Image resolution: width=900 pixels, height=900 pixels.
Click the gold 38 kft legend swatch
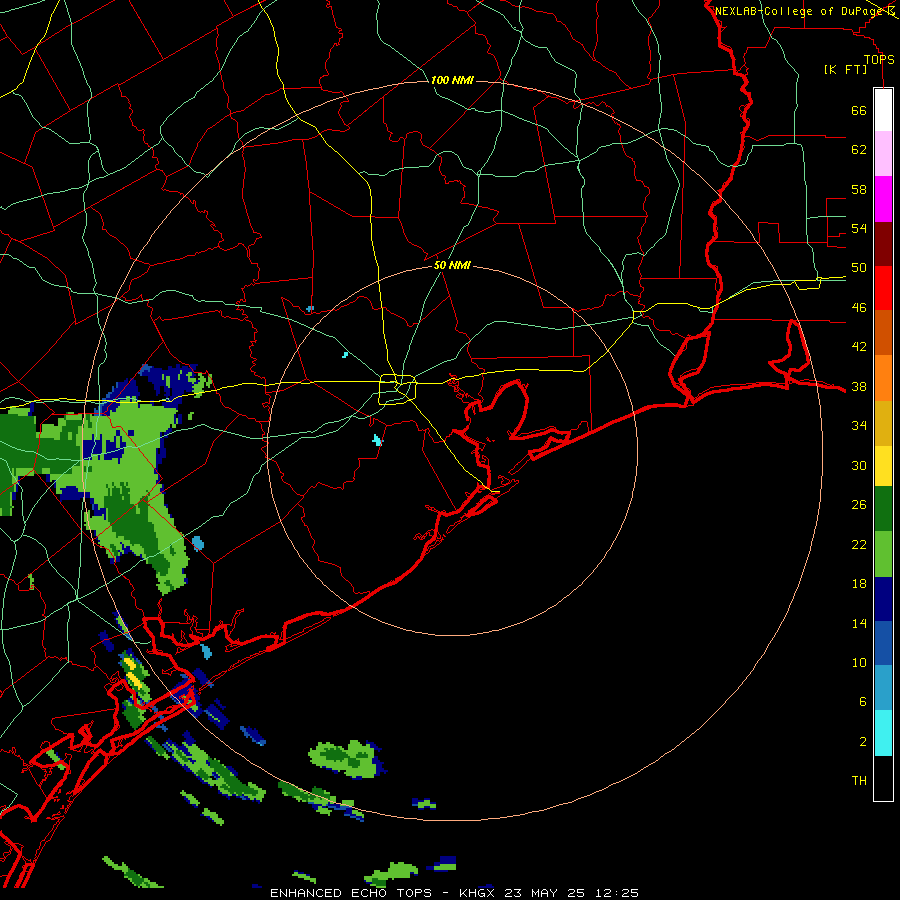(883, 423)
